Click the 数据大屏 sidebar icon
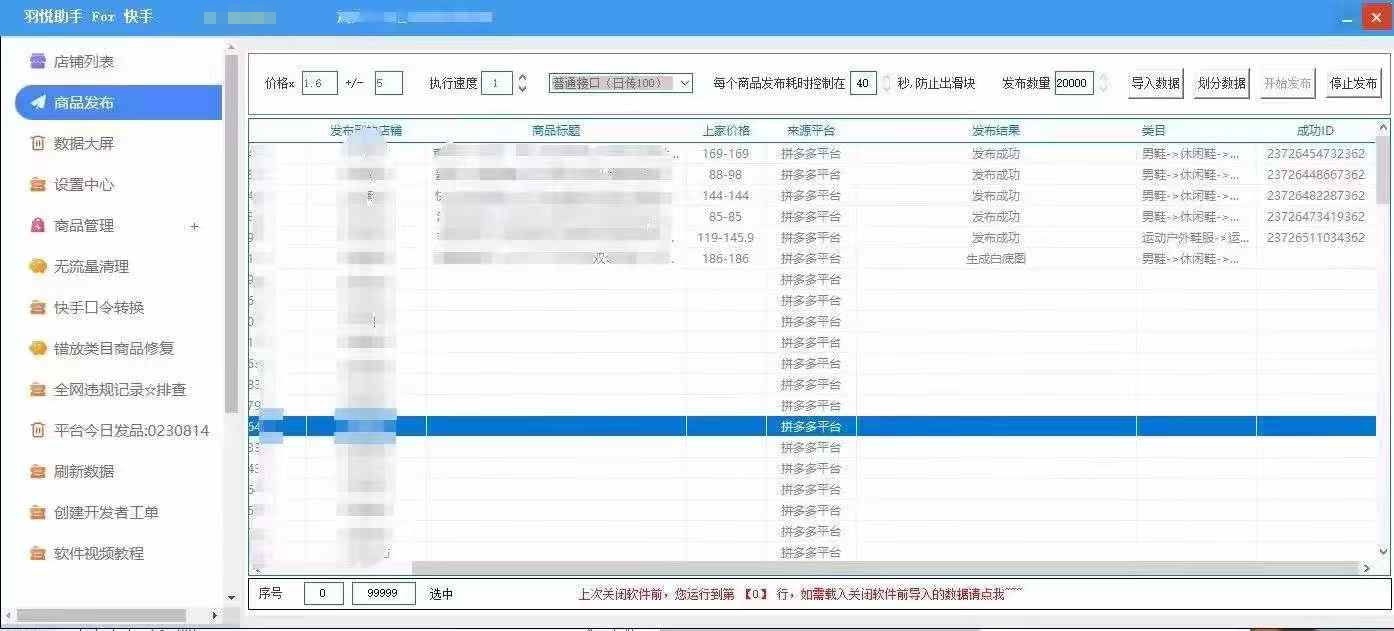 (38, 143)
